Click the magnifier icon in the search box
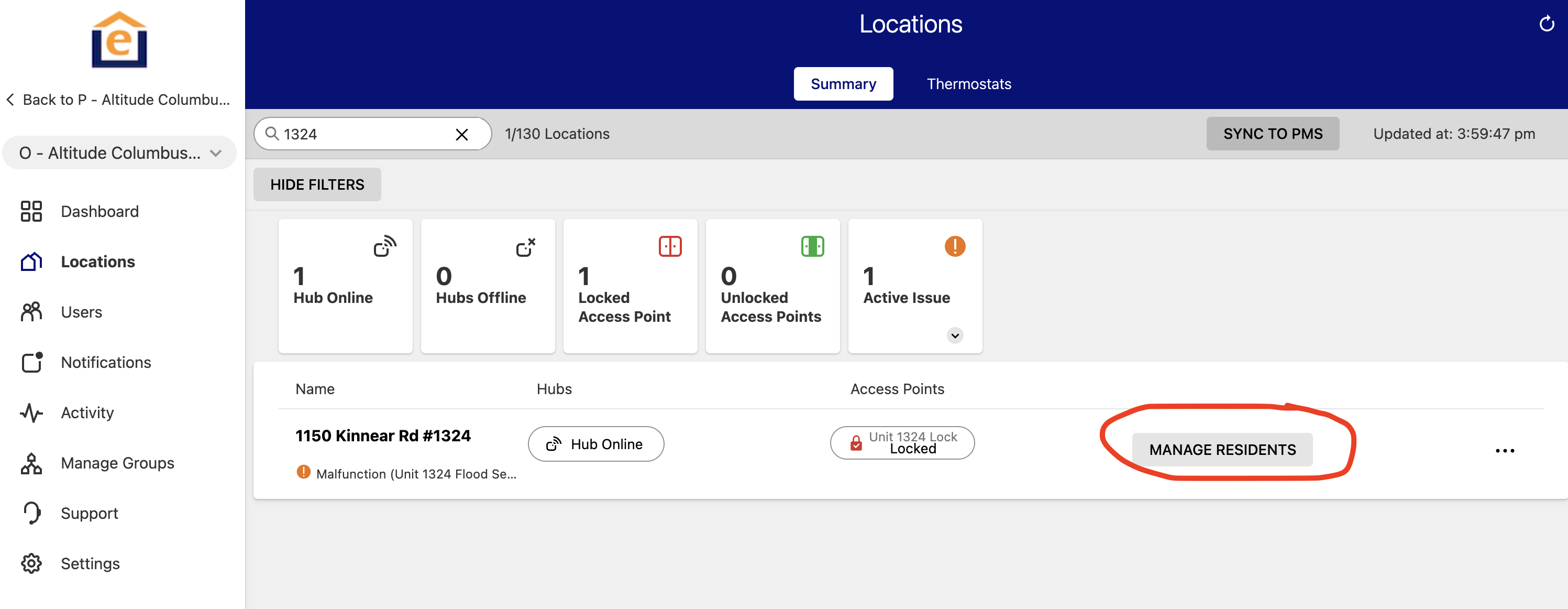This screenshot has height=609, width=1568. pos(272,133)
